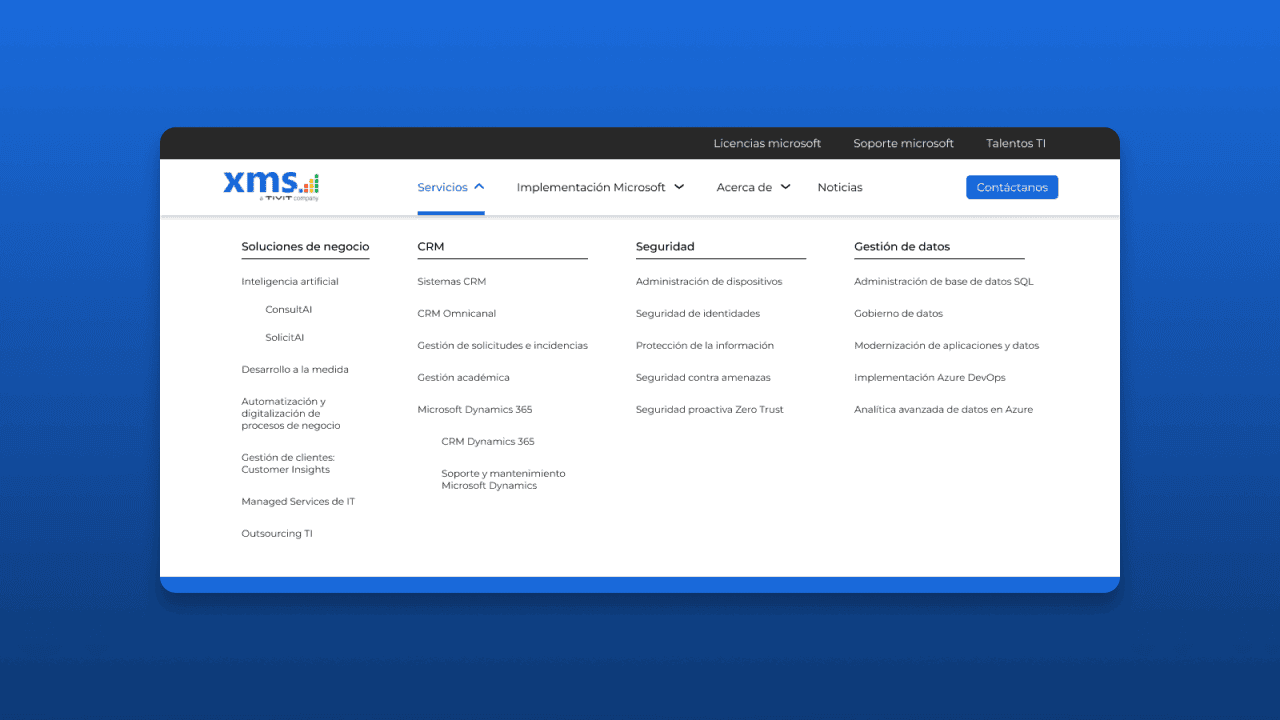This screenshot has height=720, width=1280.
Task: Click the Contáctanos button
Action: pyautogui.click(x=1012, y=187)
